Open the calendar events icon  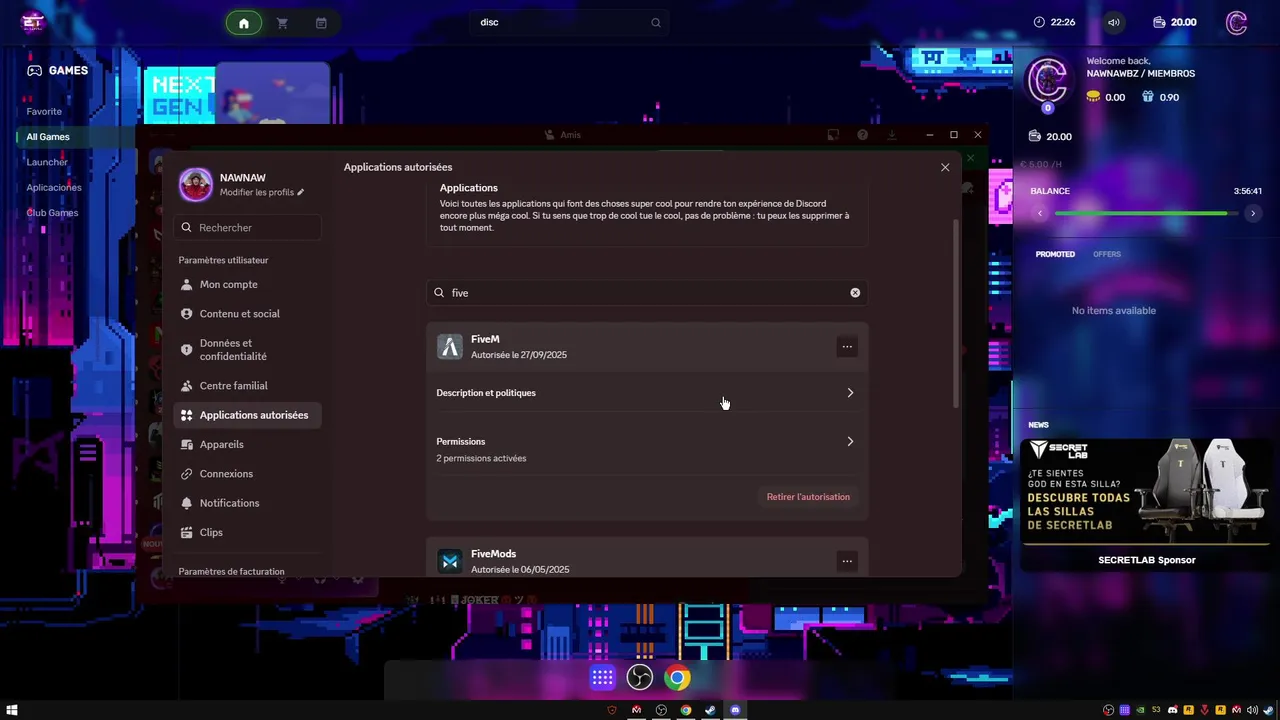(x=321, y=23)
